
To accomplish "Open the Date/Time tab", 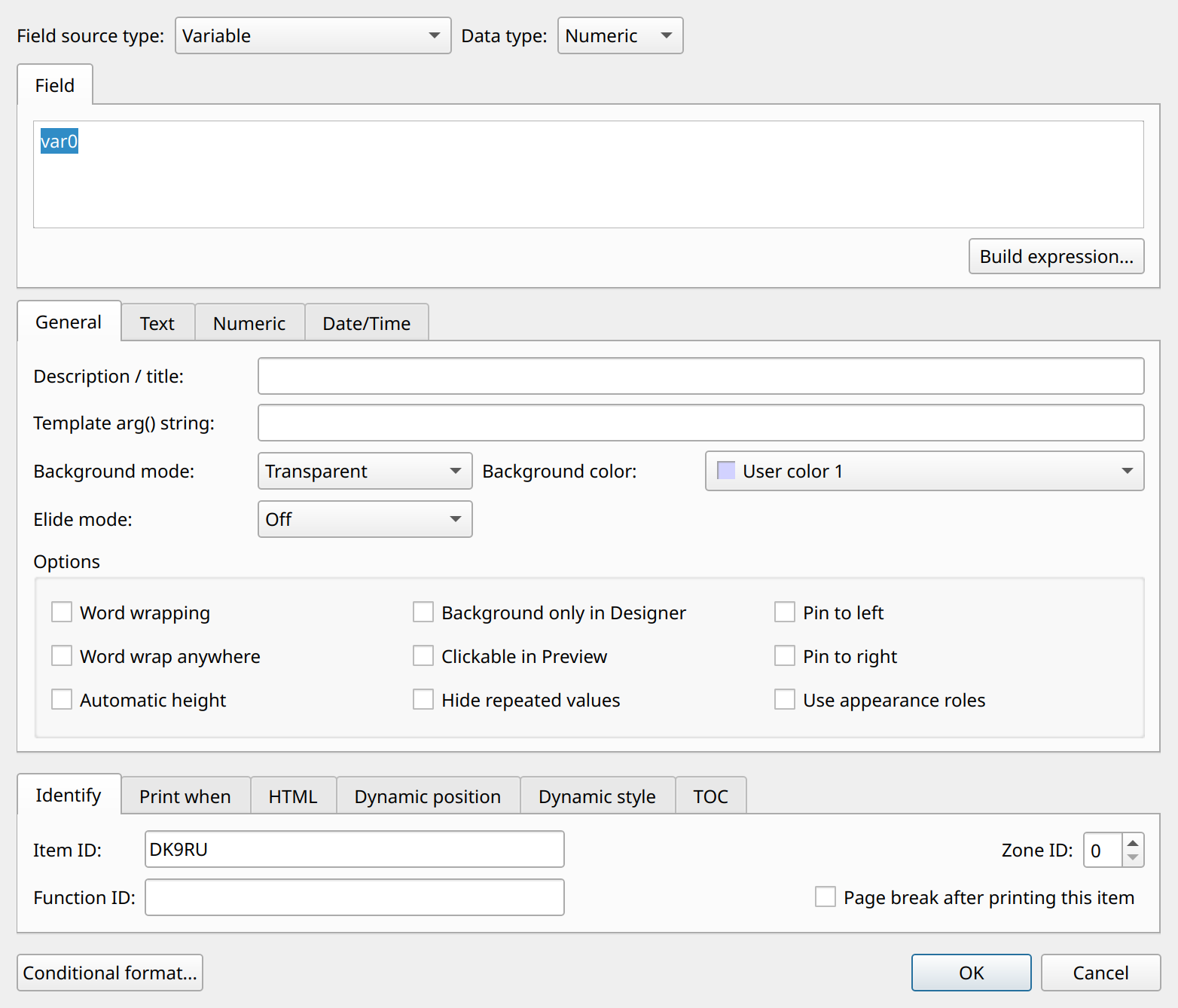I will coord(367,322).
